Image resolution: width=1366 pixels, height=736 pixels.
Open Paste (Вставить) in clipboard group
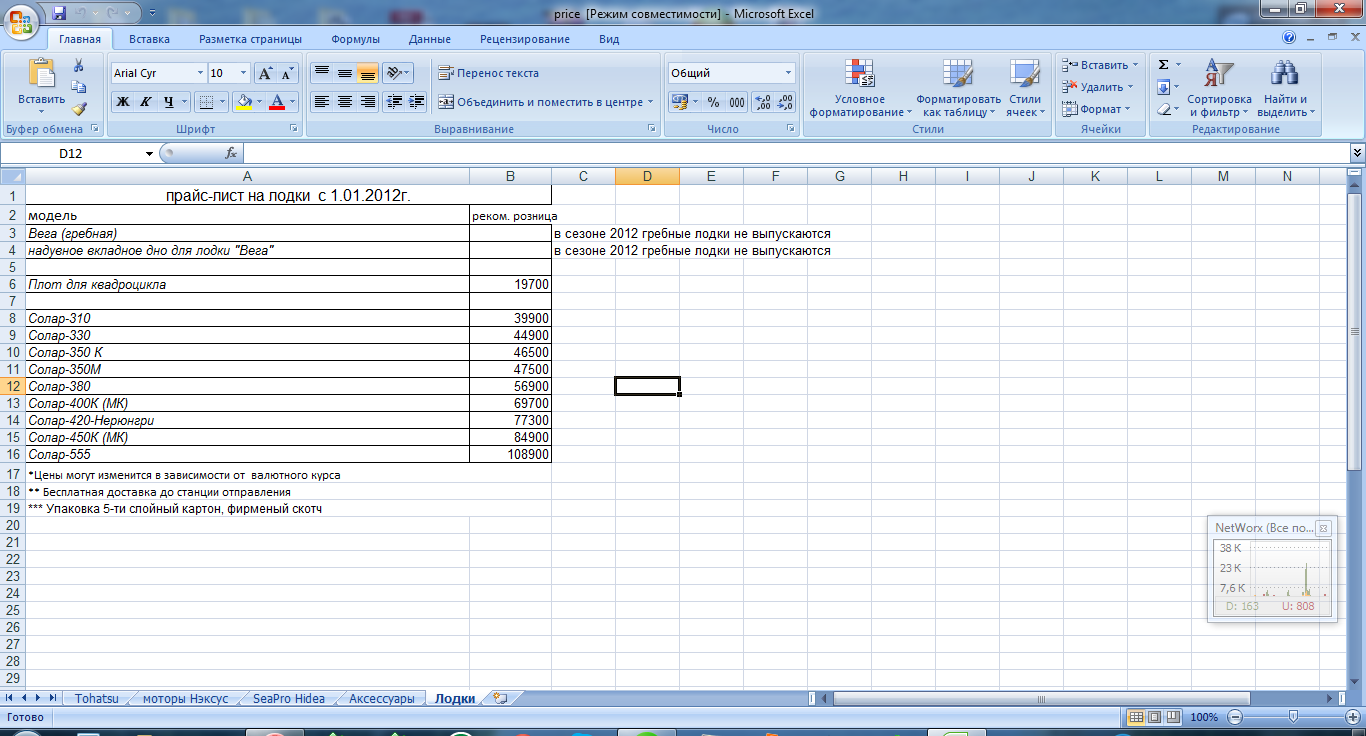pyautogui.click(x=41, y=85)
